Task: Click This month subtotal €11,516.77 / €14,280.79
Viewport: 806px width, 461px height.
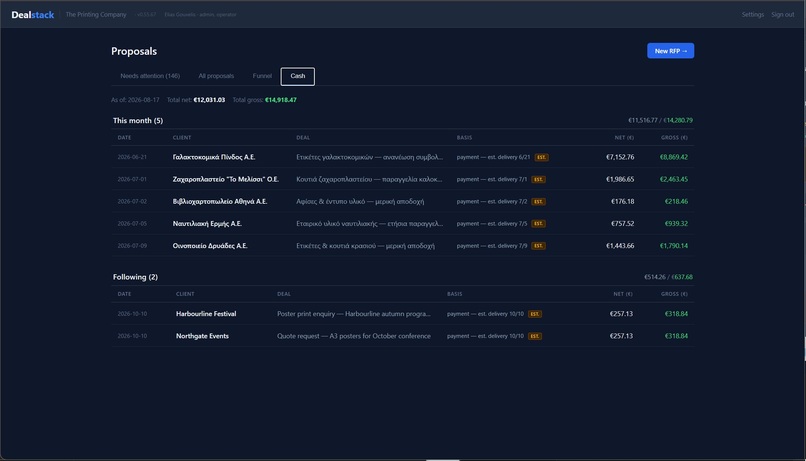Action: [660, 120]
